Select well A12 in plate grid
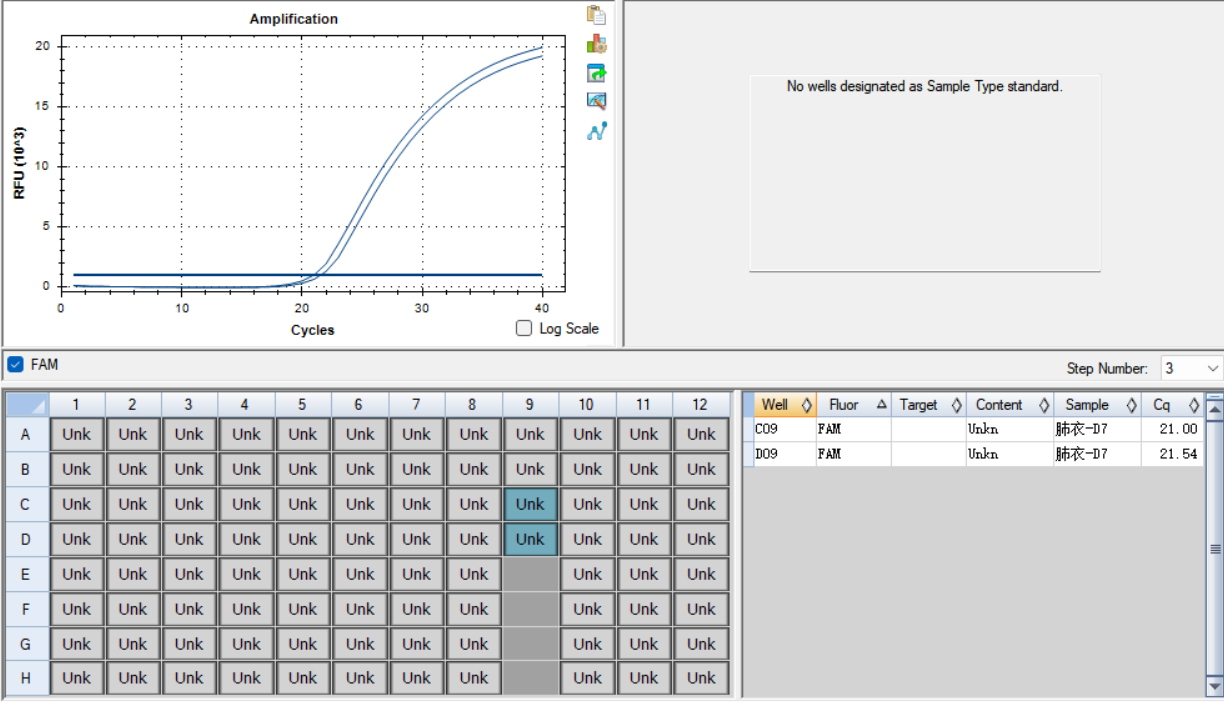This screenshot has width=1224, height=702. click(x=701, y=434)
